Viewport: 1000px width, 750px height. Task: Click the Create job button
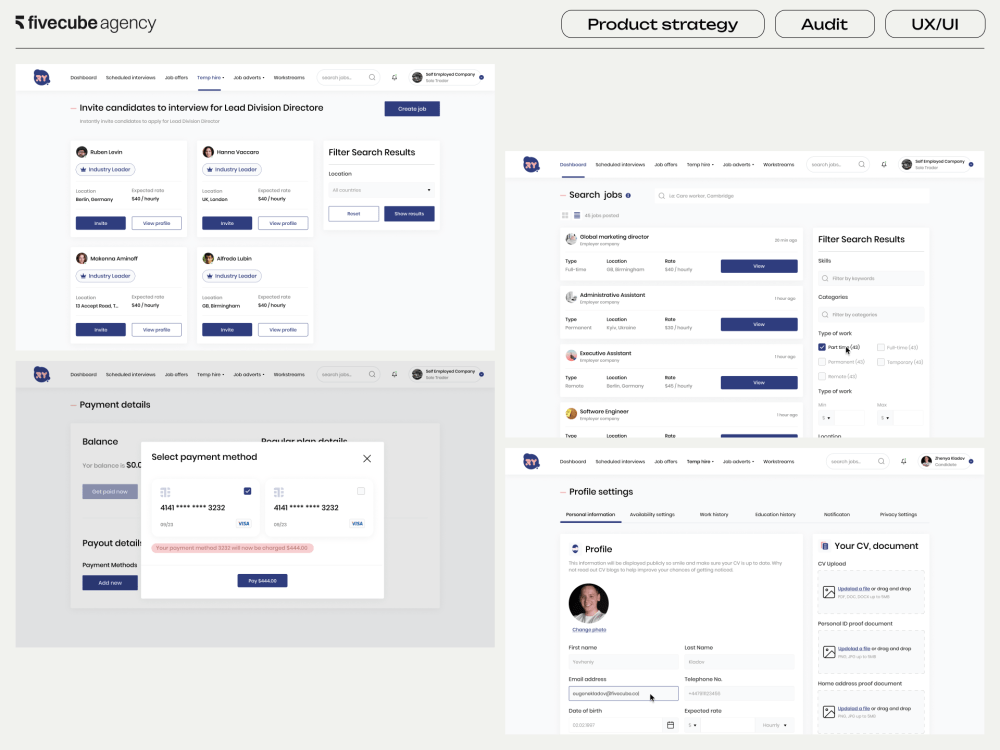pyautogui.click(x=412, y=109)
